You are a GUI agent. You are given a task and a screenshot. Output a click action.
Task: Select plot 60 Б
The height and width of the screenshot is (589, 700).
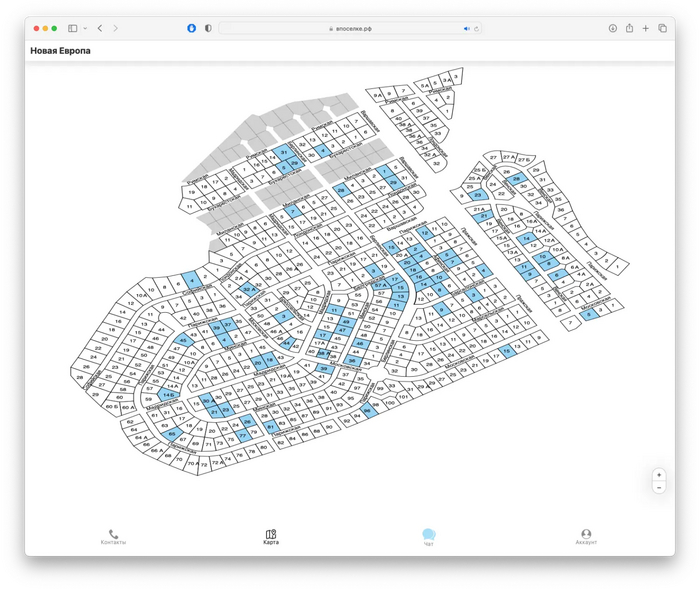112,407
